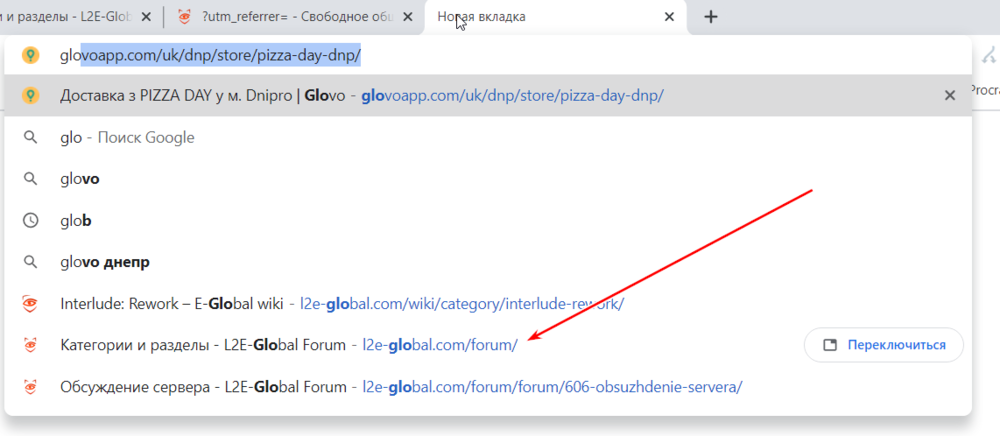
Task: Choose "glo - Поиск Google" search suggestion
Action: (127, 137)
